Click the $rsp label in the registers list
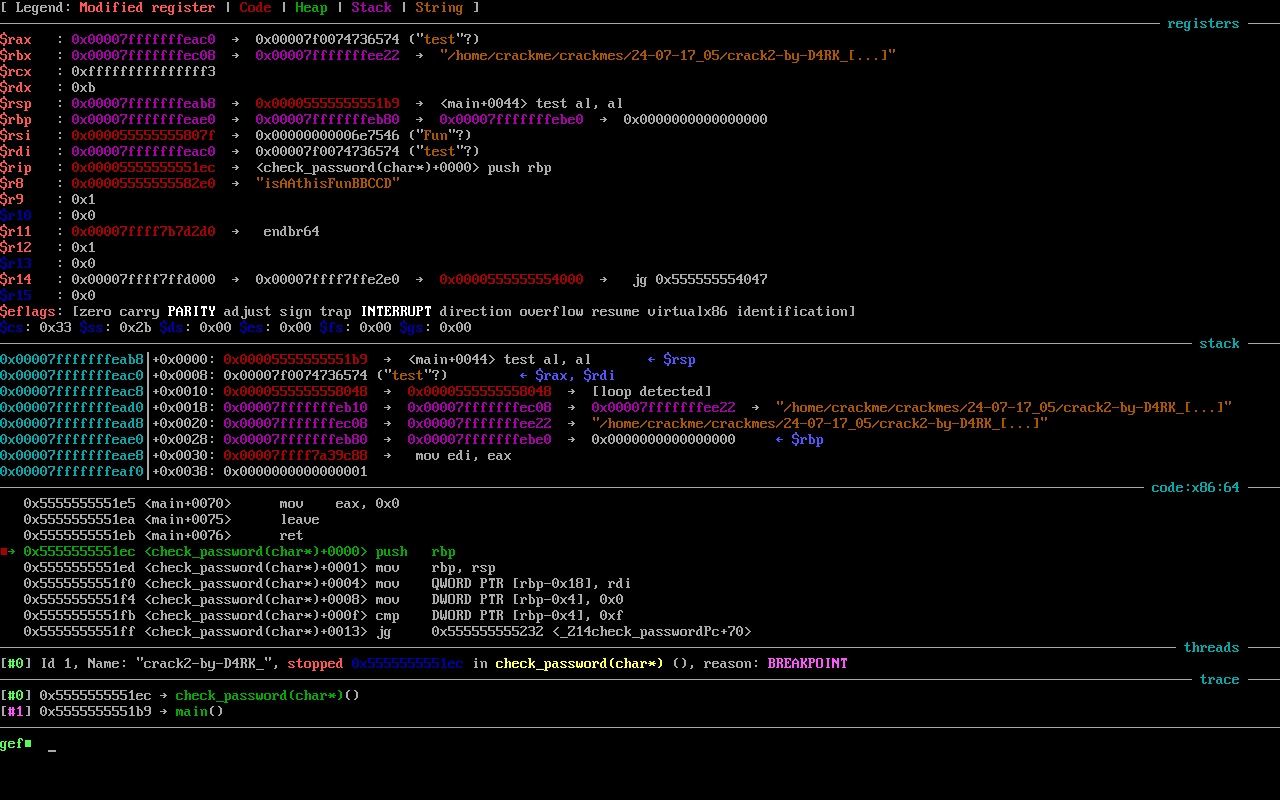Image resolution: width=1280 pixels, height=800 pixels. (x=16, y=104)
